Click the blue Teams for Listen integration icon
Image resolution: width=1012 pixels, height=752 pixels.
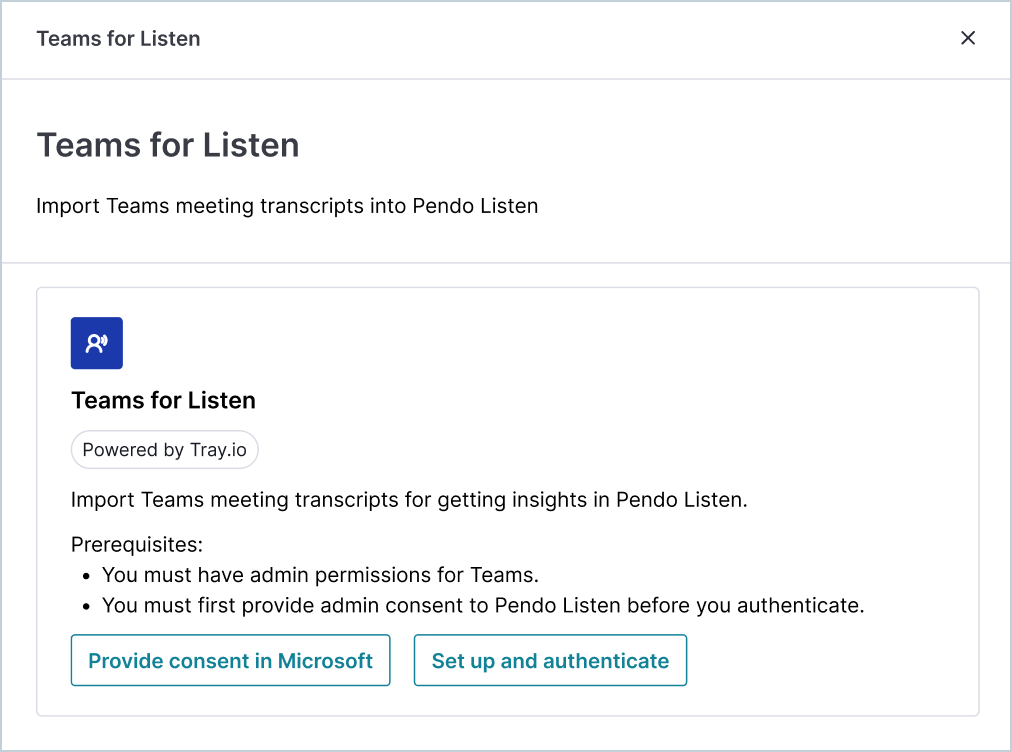(97, 343)
